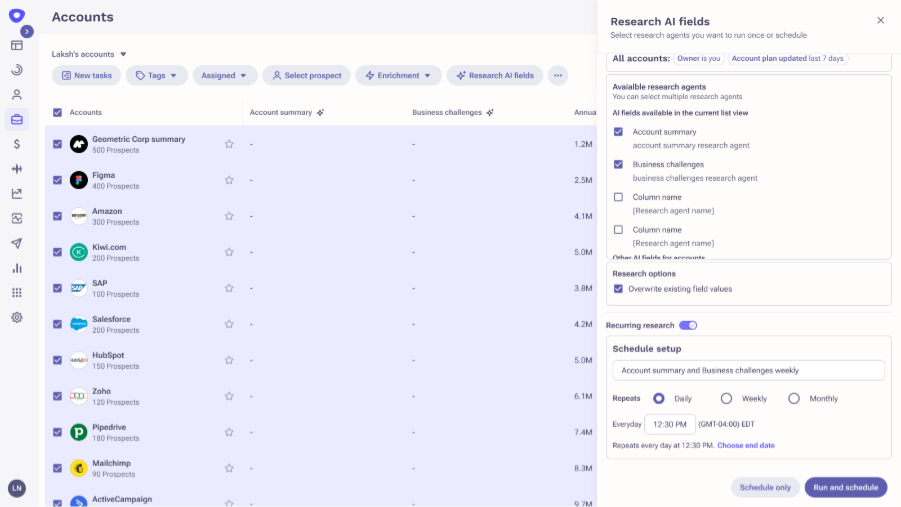Star the Amazon account

pyautogui.click(x=229, y=216)
